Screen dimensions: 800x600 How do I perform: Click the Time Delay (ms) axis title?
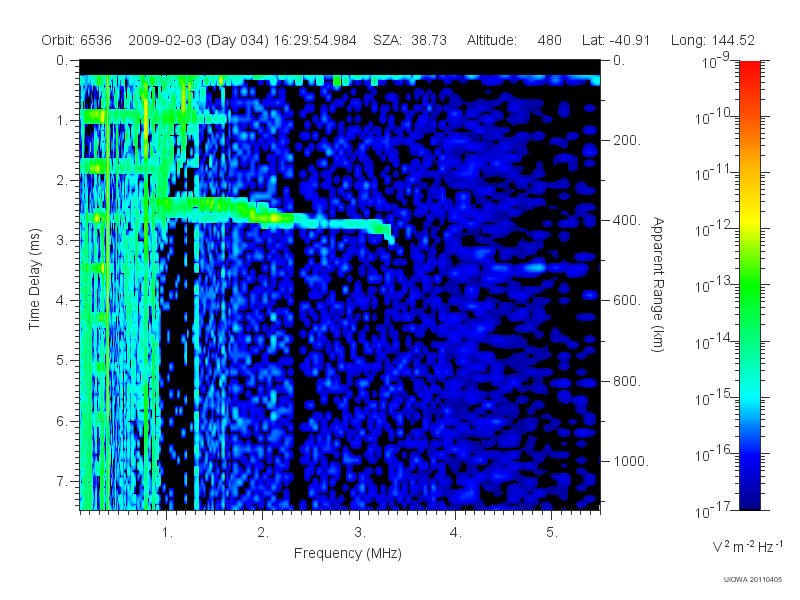point(34,279)
